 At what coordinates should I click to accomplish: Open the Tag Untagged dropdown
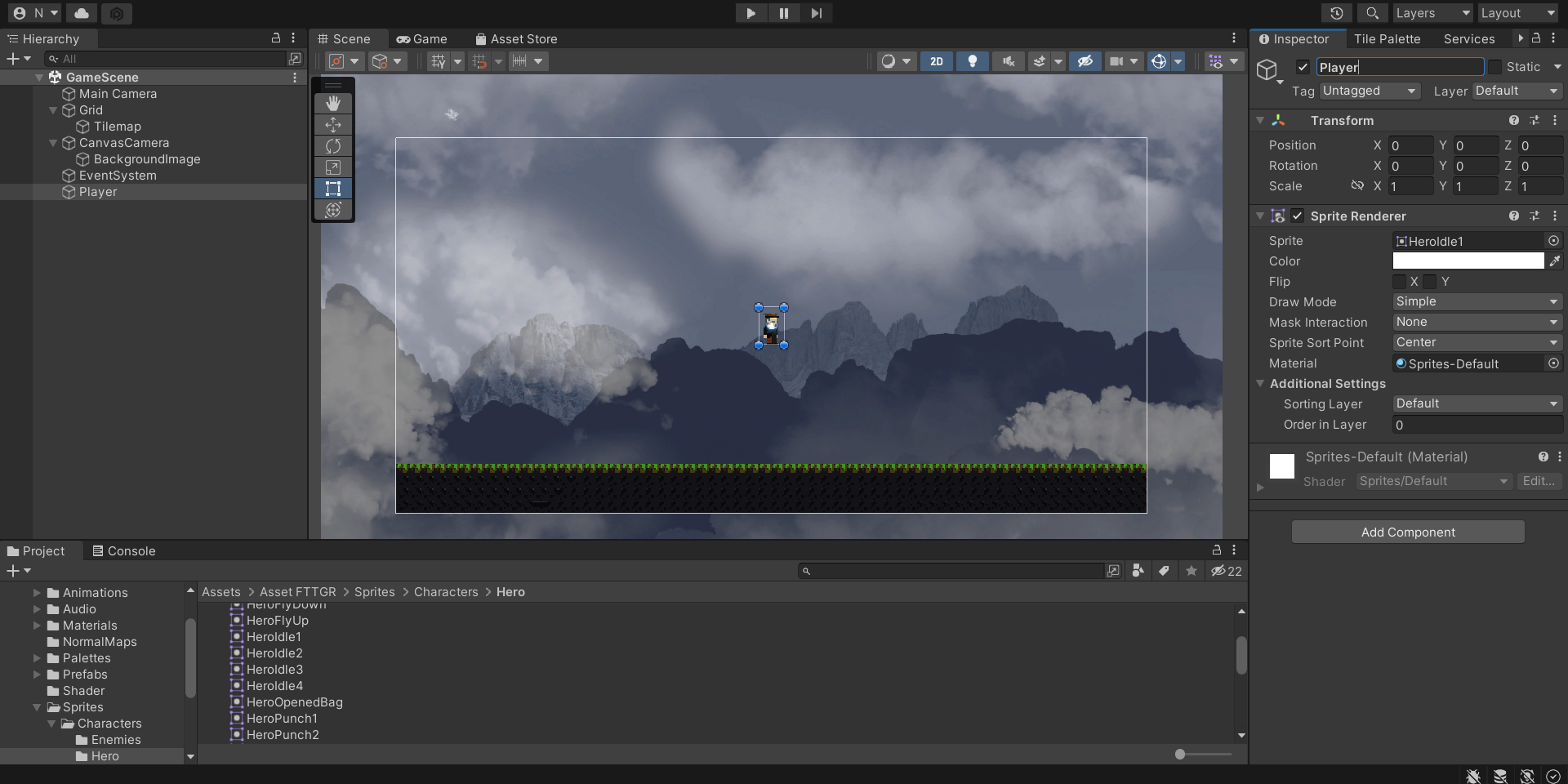pos(1370,91)
